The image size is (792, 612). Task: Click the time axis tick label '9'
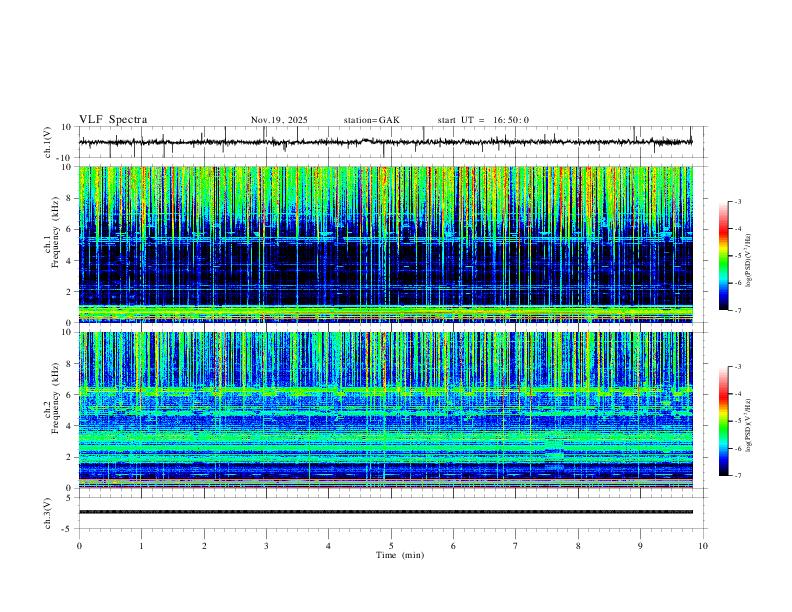[x=640, y=546]
